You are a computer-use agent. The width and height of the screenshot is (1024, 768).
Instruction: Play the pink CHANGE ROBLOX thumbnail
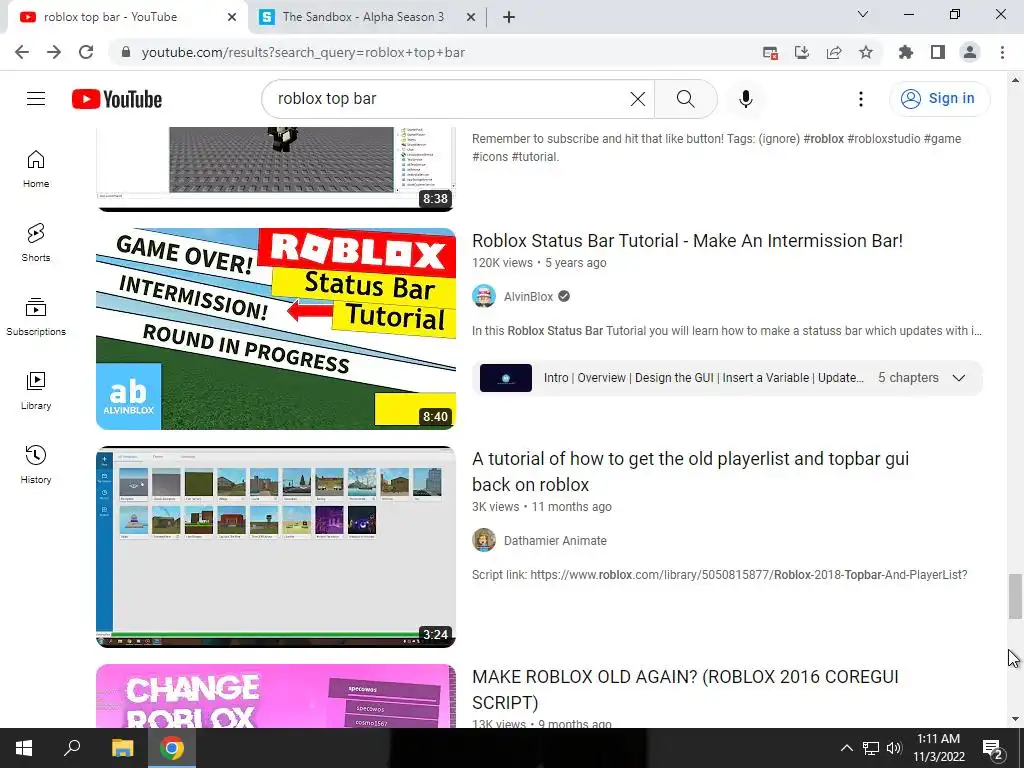[276, 696]
